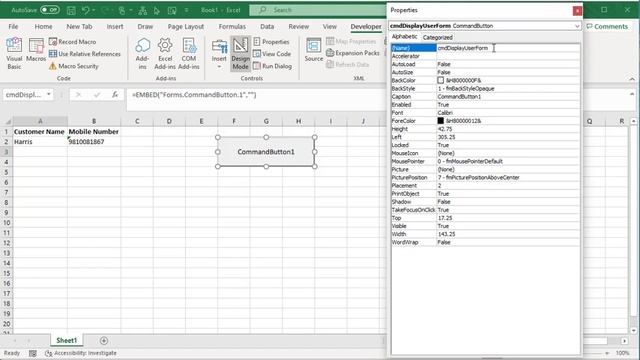
Task: Click the Undo icon
Action: click(x=85, y=10)
